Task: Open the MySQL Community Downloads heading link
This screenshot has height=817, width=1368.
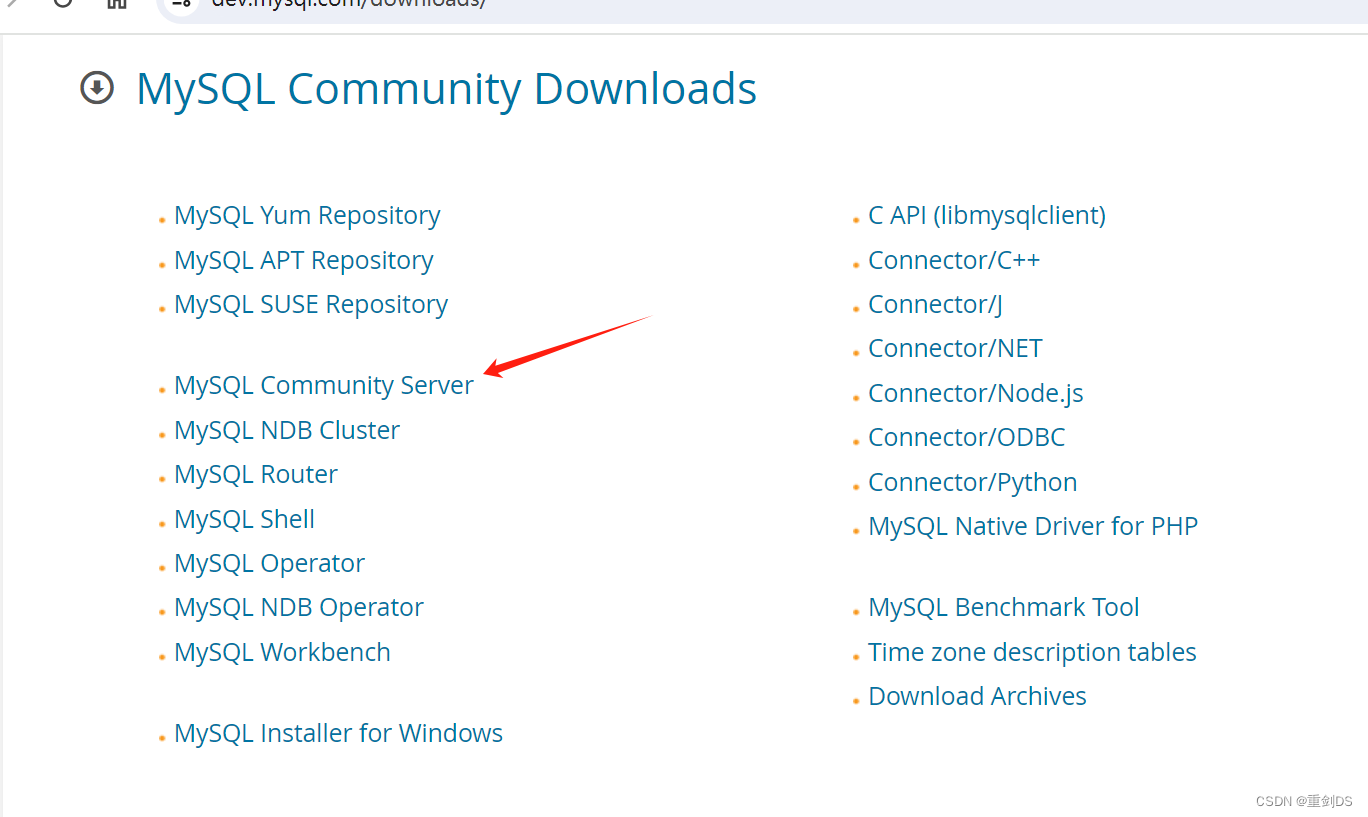Action: tap(446, 89)
